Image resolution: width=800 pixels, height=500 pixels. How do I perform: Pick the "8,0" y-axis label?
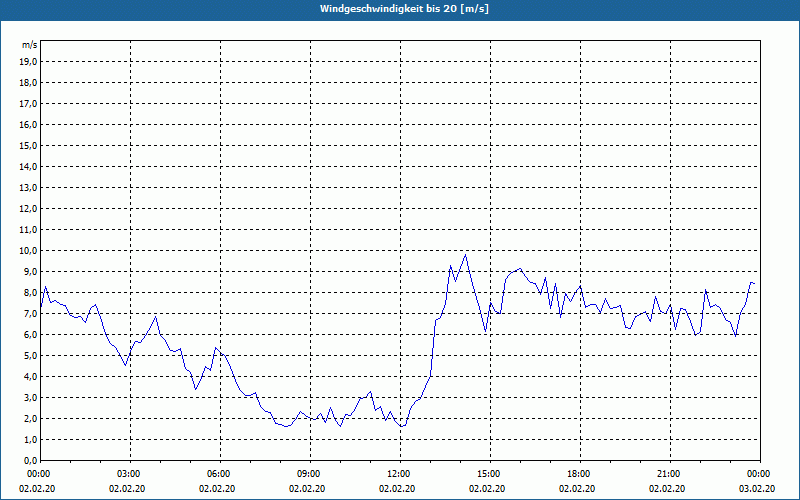click(x=31, y=292)
